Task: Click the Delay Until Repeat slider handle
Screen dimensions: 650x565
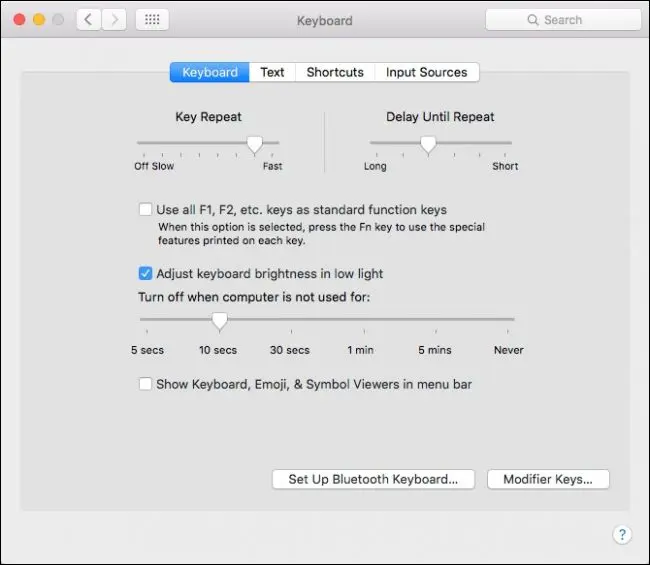Action: [x=428, y=145]
